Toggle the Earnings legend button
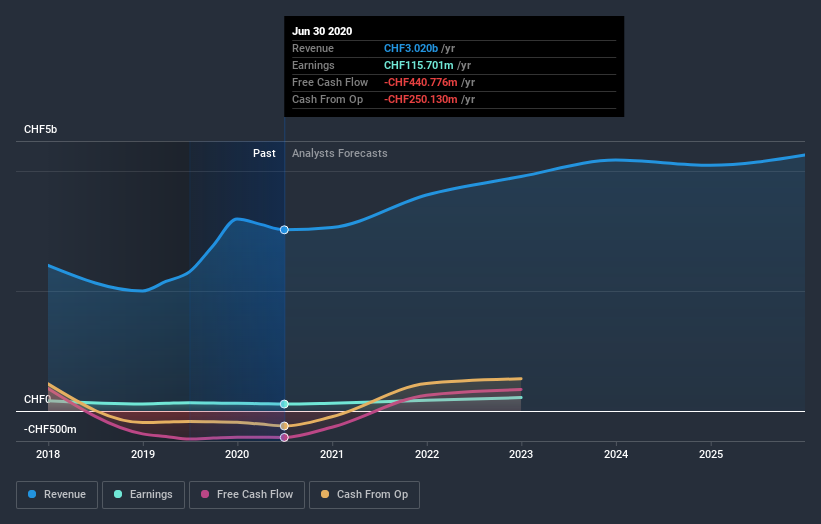 point(143,495)
